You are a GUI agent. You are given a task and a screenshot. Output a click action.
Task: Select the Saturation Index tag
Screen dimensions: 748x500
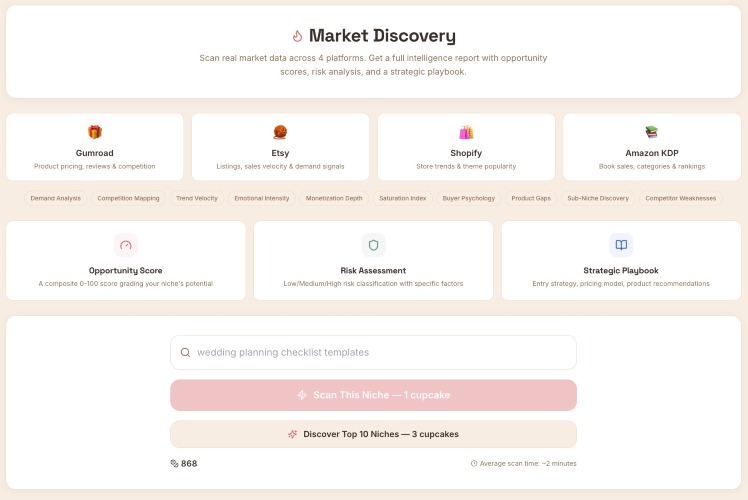tap(403, 198)
